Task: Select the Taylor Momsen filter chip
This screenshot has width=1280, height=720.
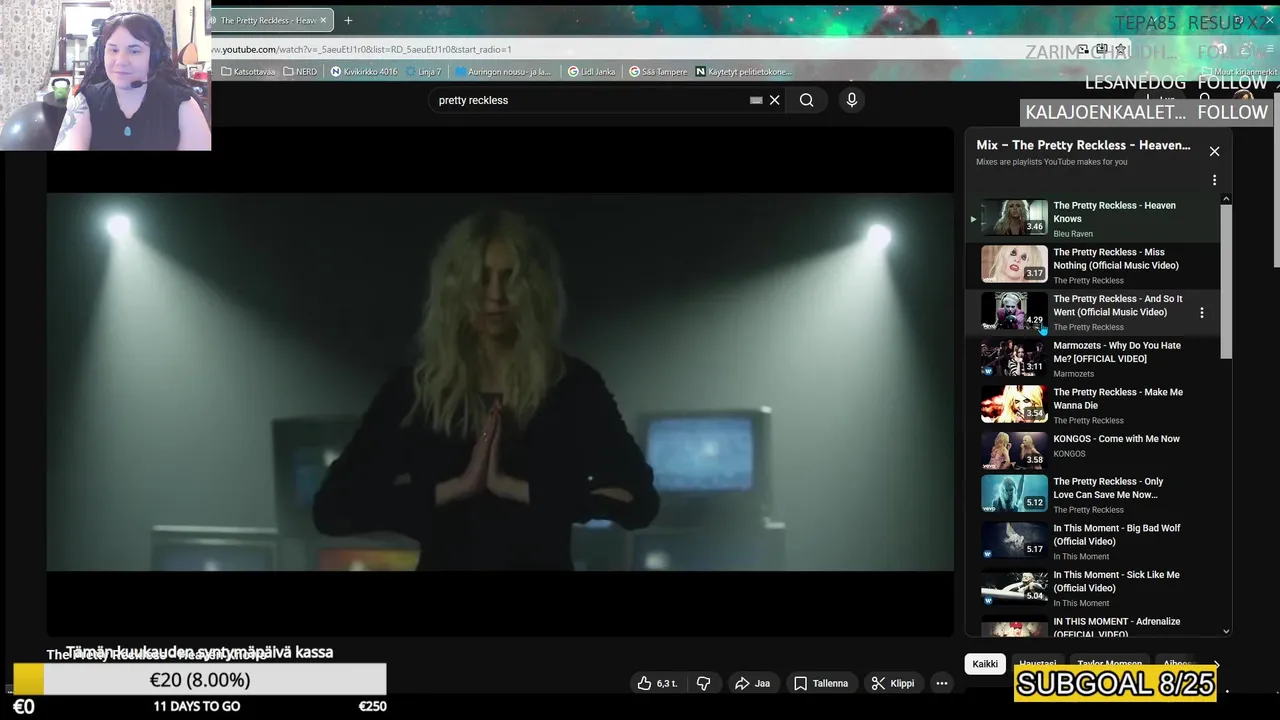Action: [1109, 664]
